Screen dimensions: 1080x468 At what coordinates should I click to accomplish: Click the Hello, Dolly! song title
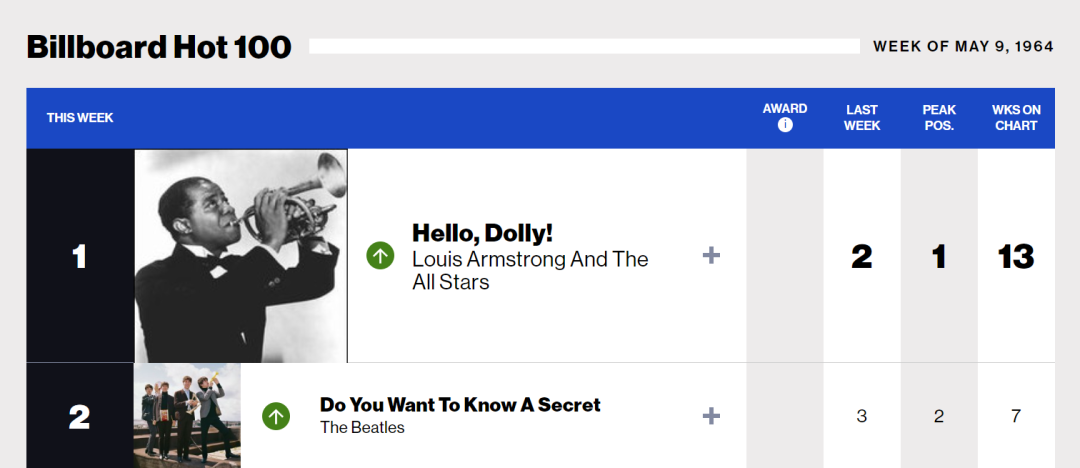click(x=482, y=233)
